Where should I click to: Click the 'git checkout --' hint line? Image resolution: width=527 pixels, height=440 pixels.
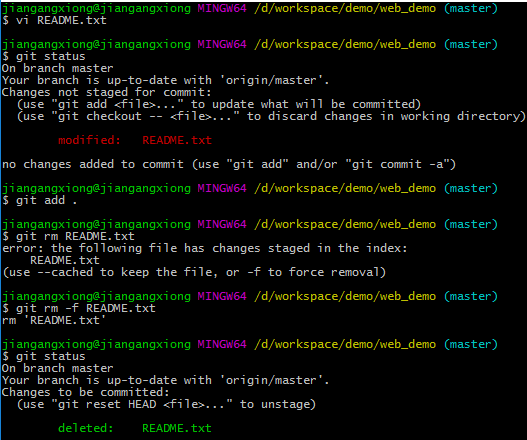(271, 116)
